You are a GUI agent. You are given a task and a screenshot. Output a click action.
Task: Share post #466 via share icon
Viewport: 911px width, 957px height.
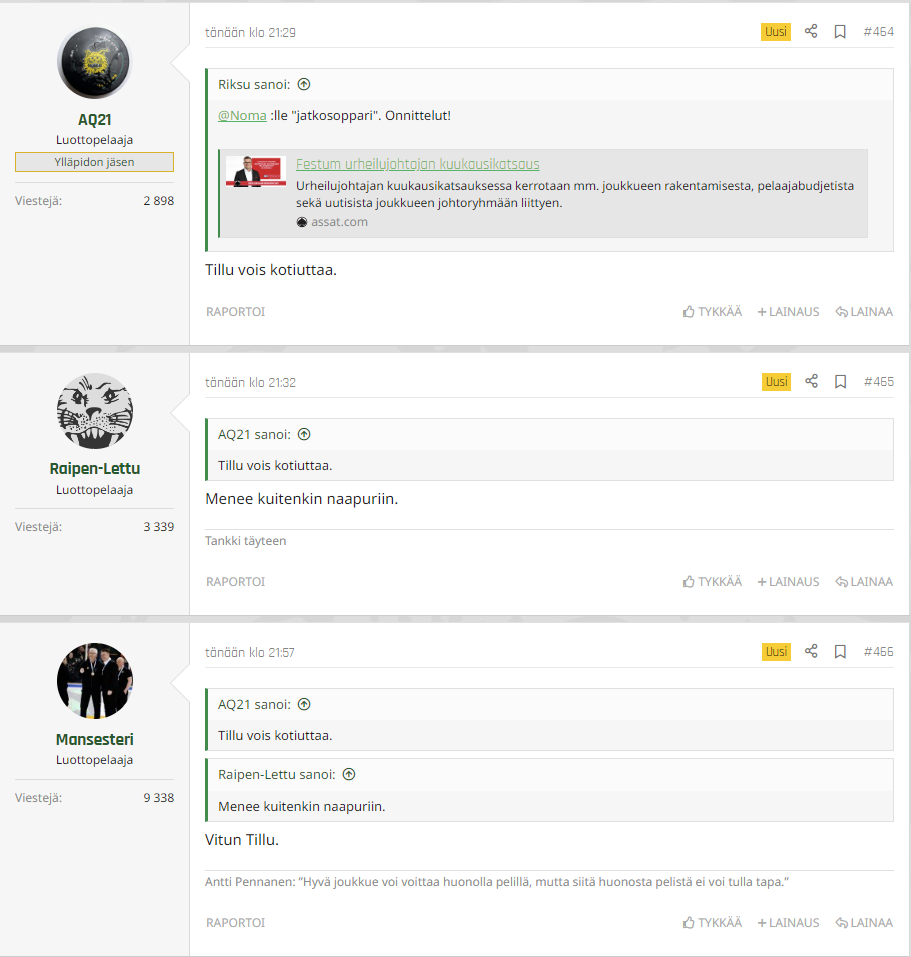tap(811, 651)
